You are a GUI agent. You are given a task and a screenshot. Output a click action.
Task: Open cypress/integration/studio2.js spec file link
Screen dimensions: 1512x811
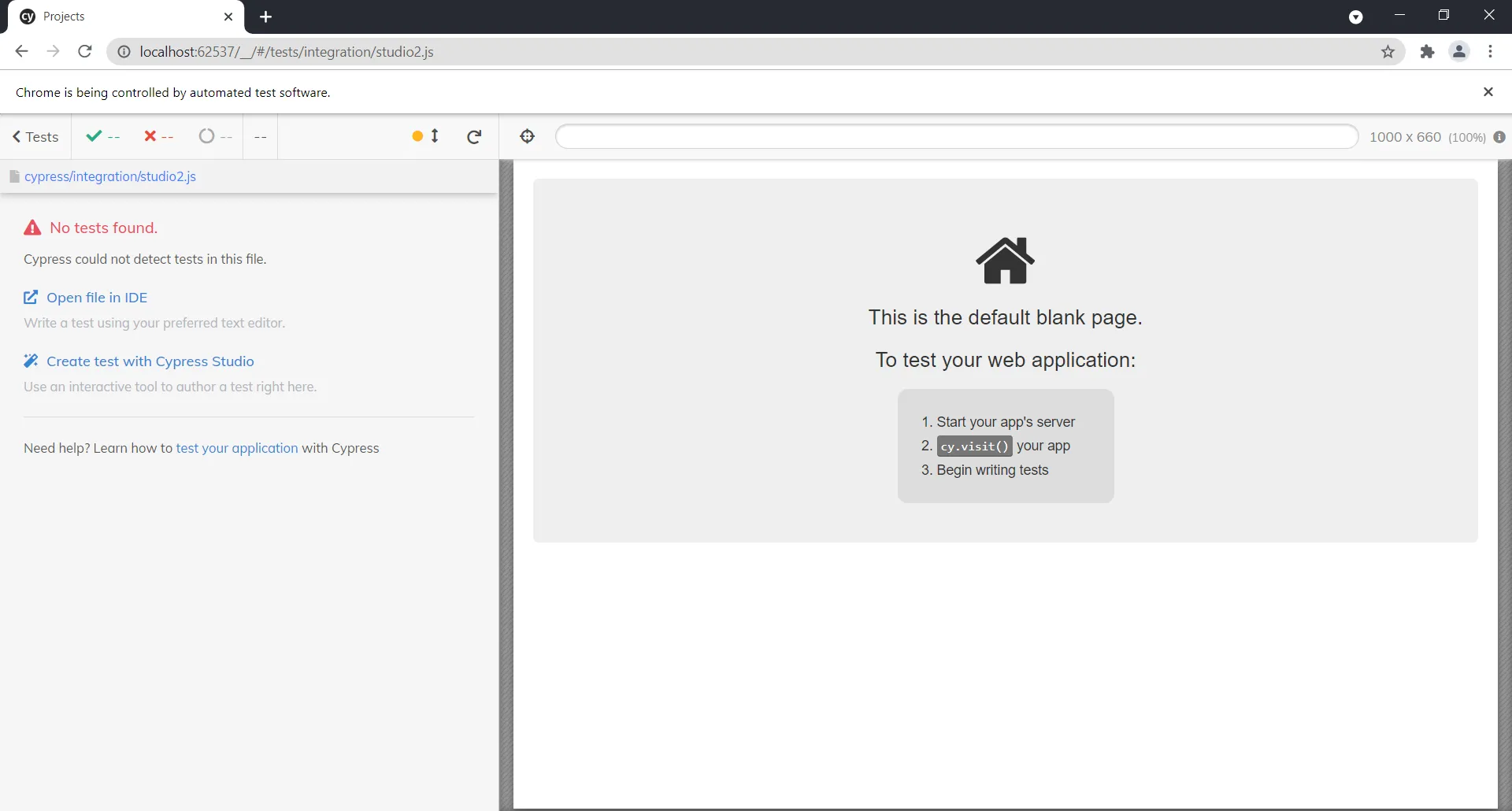click(110, 176)
